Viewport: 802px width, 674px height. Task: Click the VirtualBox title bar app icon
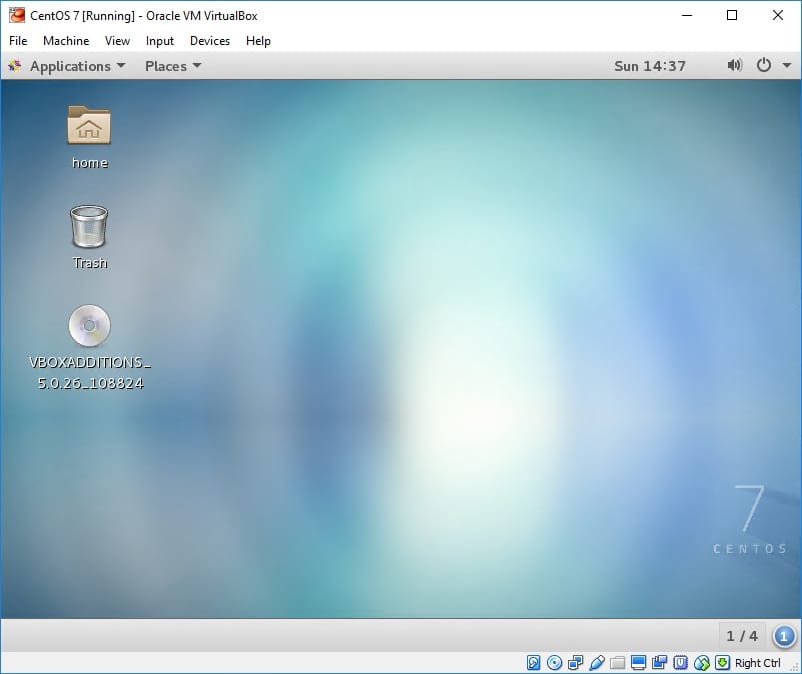[x=16, y=15]
